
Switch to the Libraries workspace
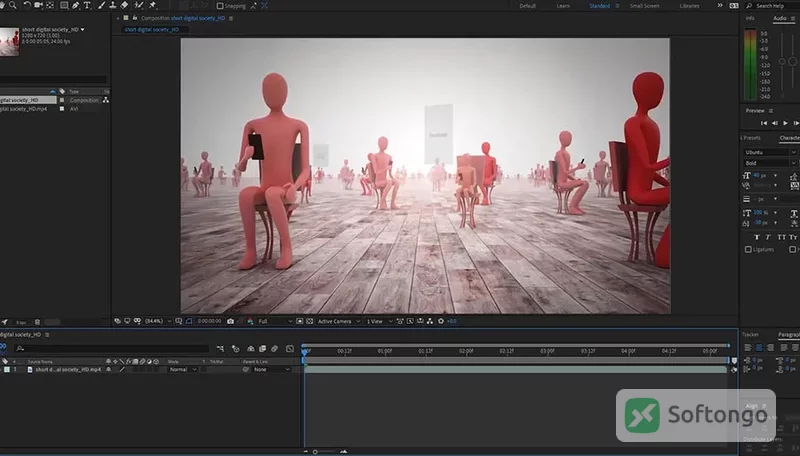coord(689,6)
